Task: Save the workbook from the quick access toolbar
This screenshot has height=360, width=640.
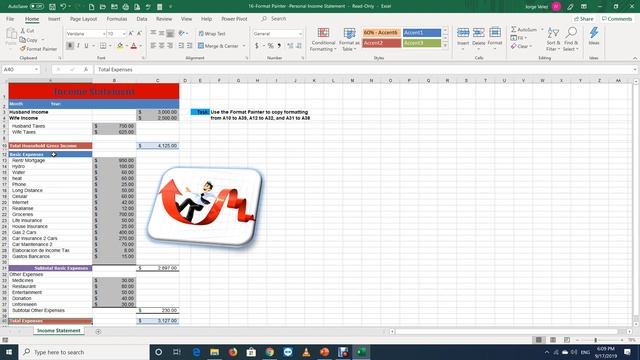Action: tap(52, 7)
